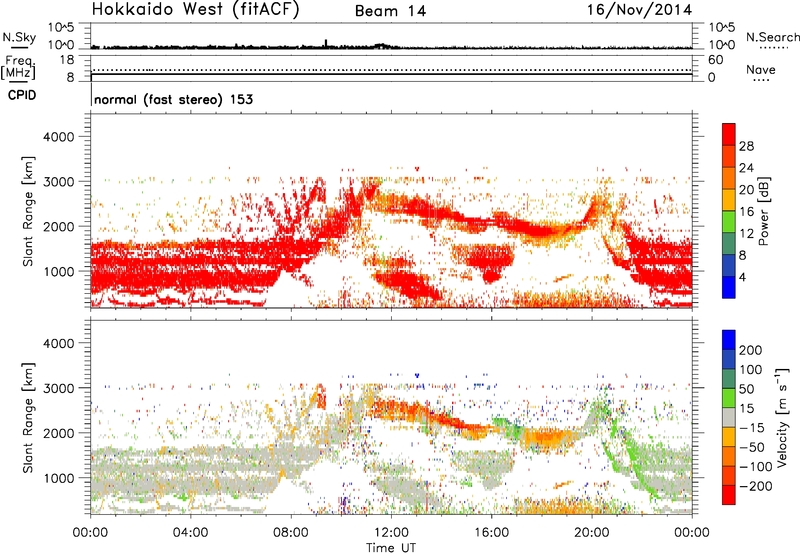Click the "2000" tick of the velocity panel
800x554 pixels.
[58, 434]
